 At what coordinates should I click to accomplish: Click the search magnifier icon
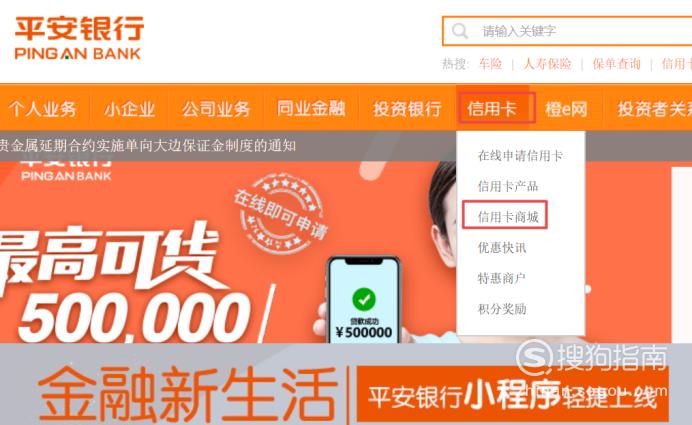(460, 31)
